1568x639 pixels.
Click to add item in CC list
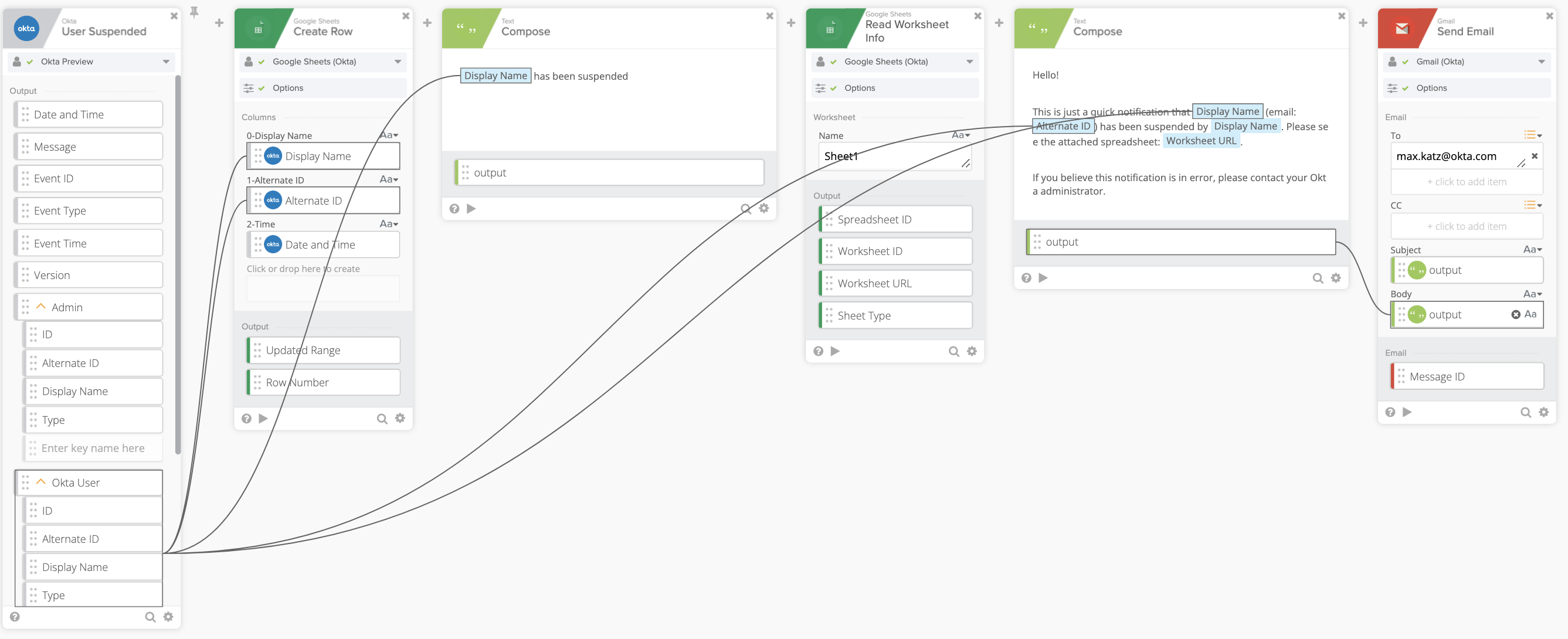(1466, 226)
